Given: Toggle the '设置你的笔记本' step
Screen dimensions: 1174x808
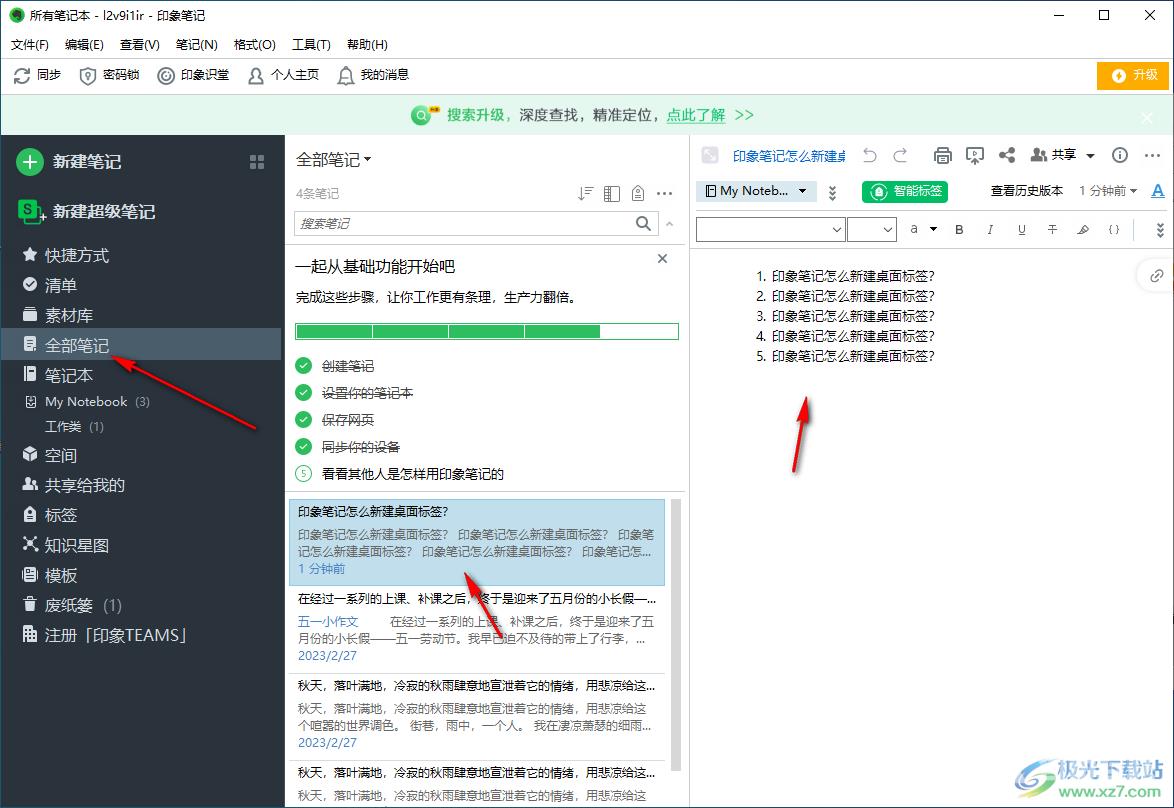Looking at the screenshot, I should [303, 392].
